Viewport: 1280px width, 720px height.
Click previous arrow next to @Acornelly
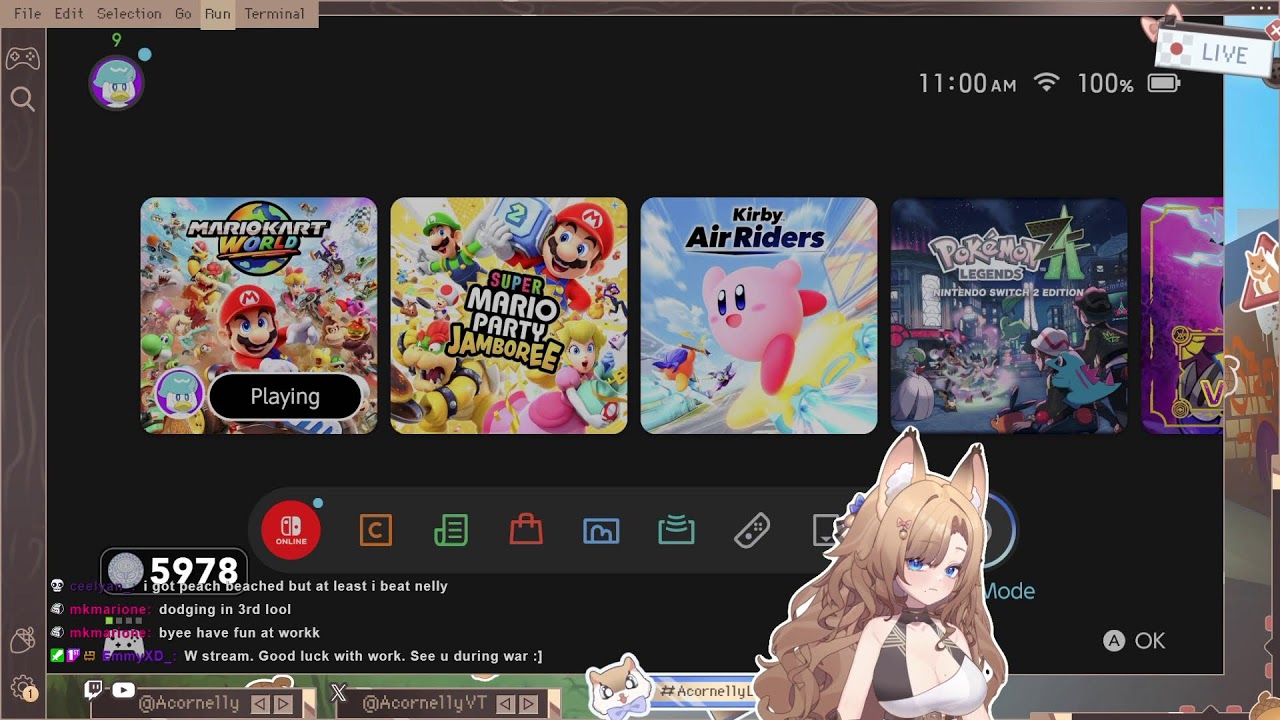pyautogui.click(x=260, y=704)
